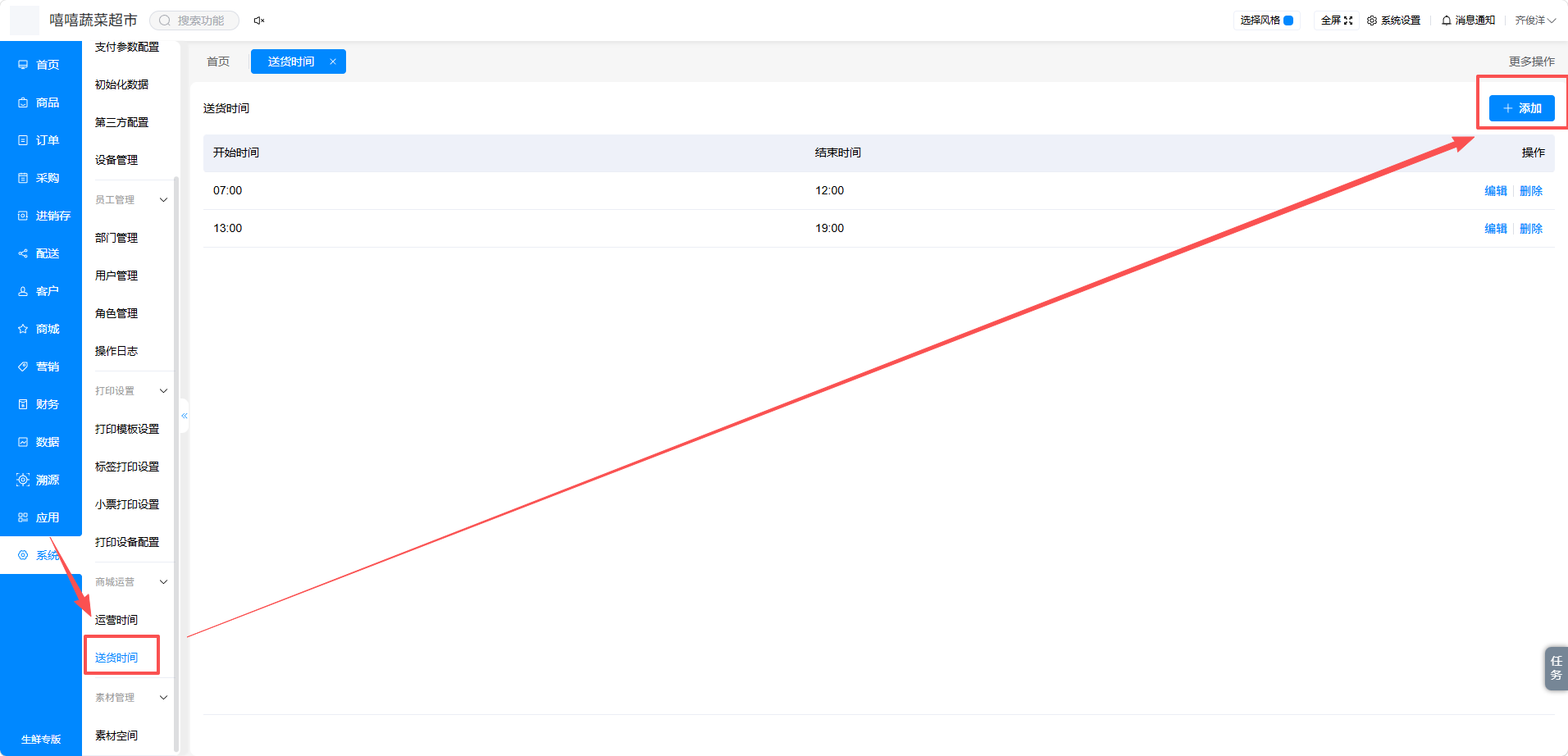Toggle 全屏 fullscreen mode
1568x756 pixels.
click(1337, 20)
